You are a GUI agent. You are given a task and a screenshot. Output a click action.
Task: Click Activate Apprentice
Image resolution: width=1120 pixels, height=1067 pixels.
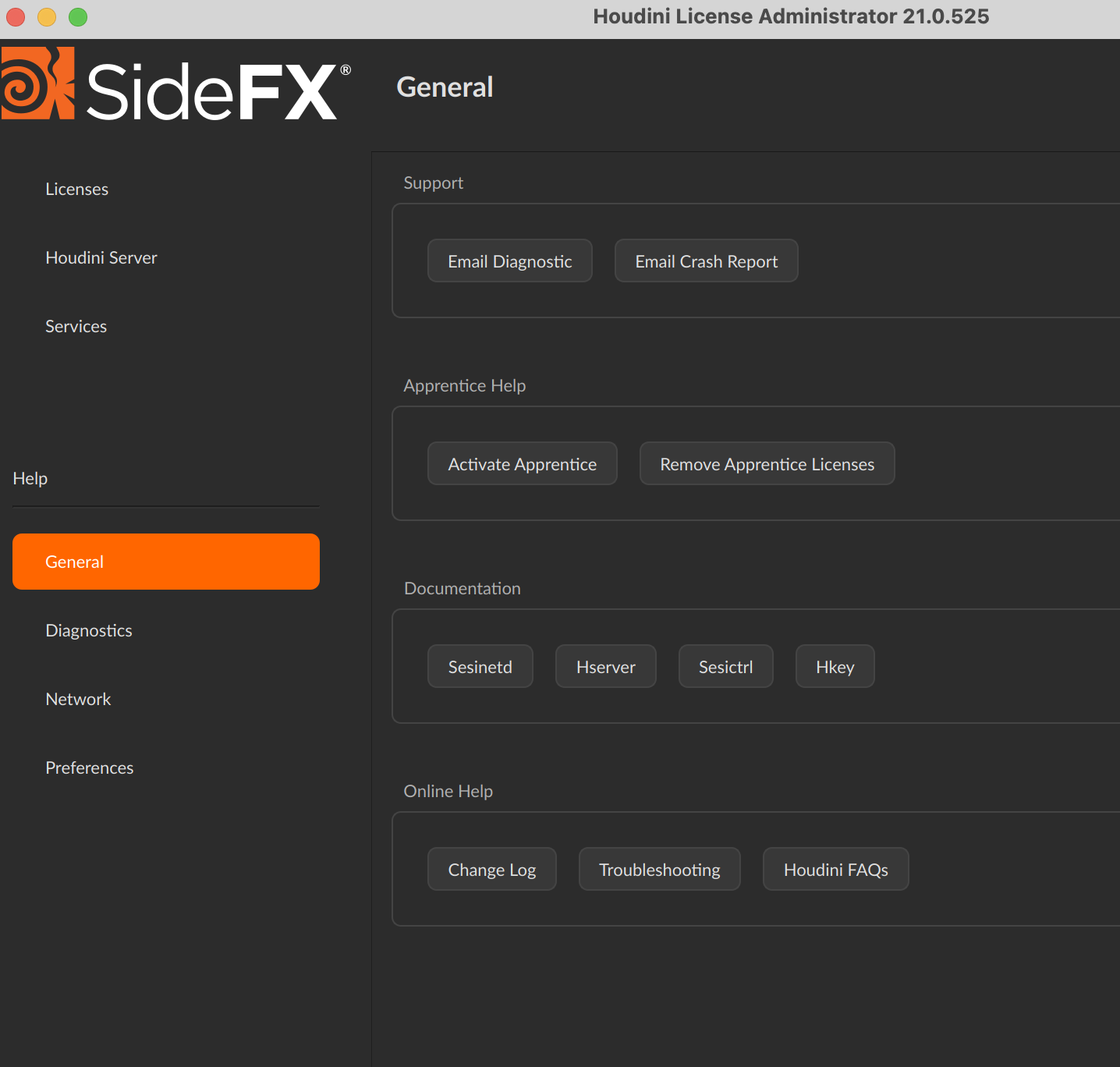(523, 463)
